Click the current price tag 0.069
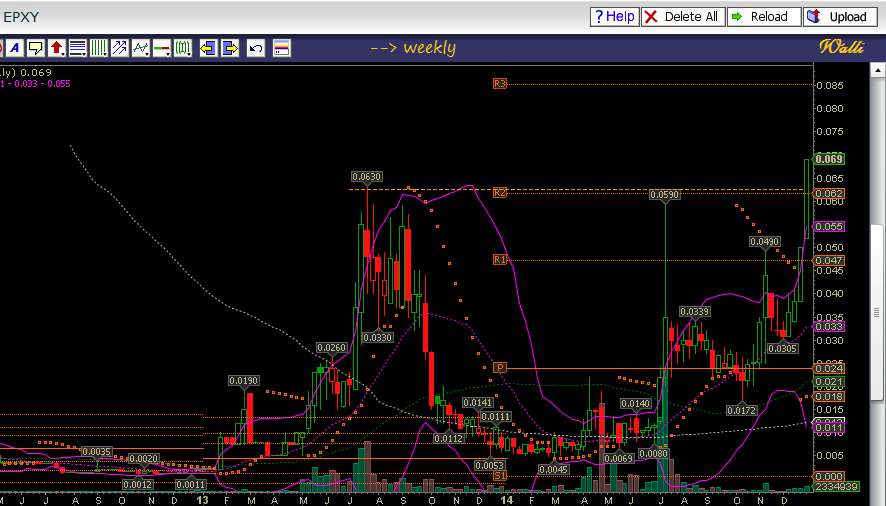Screen dimensions: 886x506 click(x=829, y=159)
